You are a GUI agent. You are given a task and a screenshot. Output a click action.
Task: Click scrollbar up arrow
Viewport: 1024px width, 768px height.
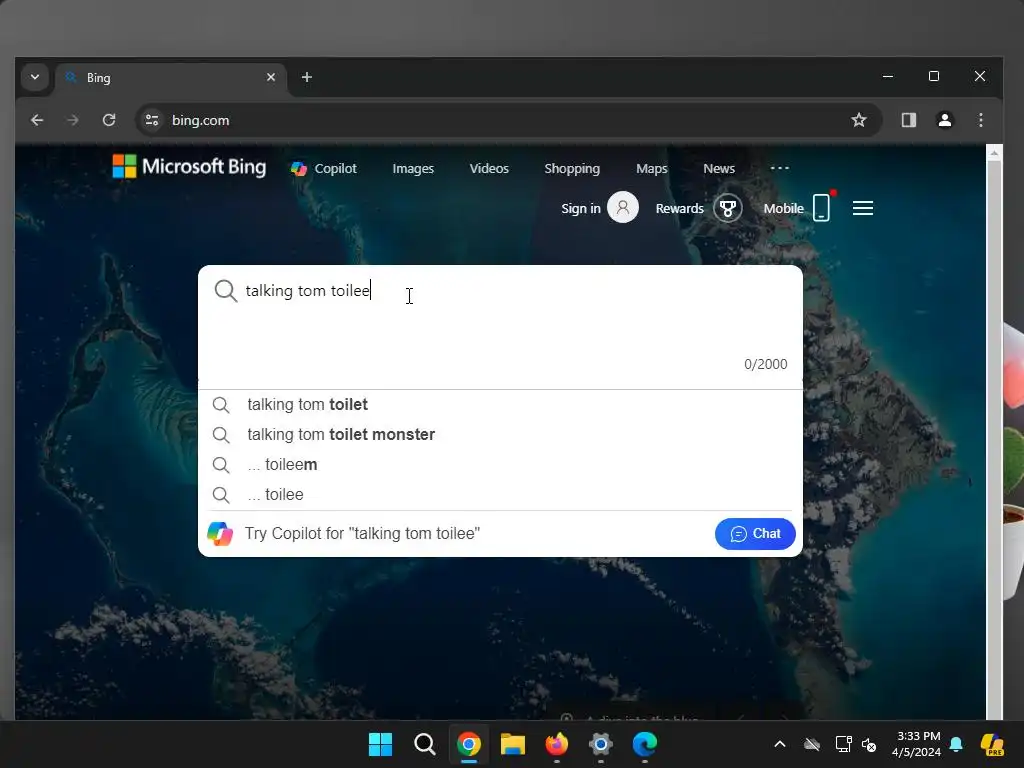click(994, 153)
